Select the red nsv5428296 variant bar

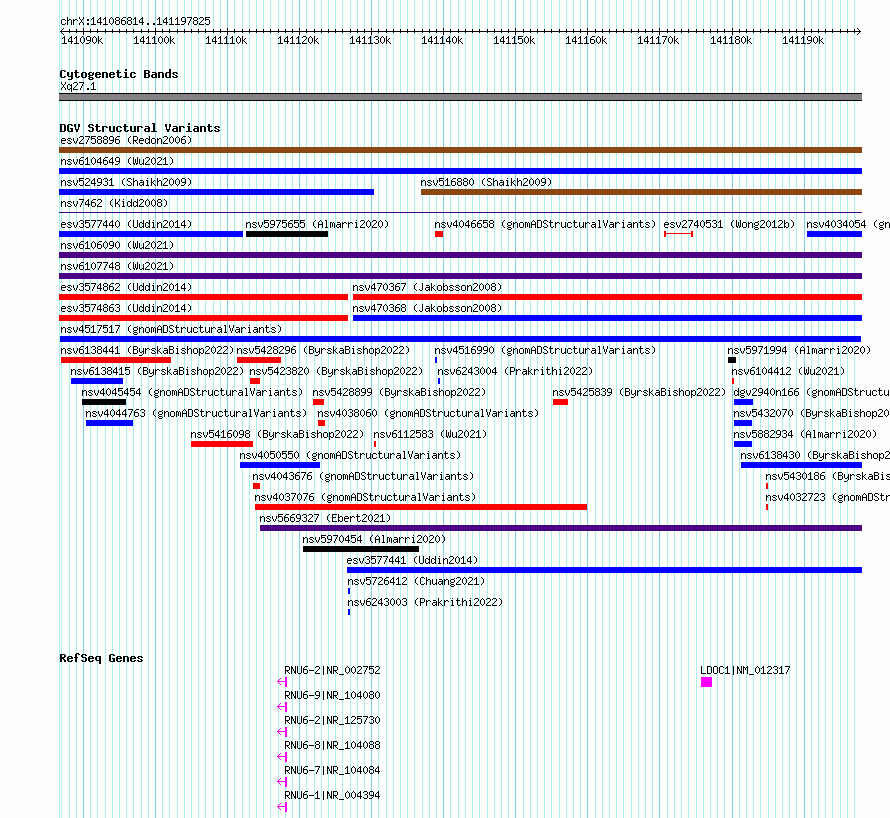(259, 360)
